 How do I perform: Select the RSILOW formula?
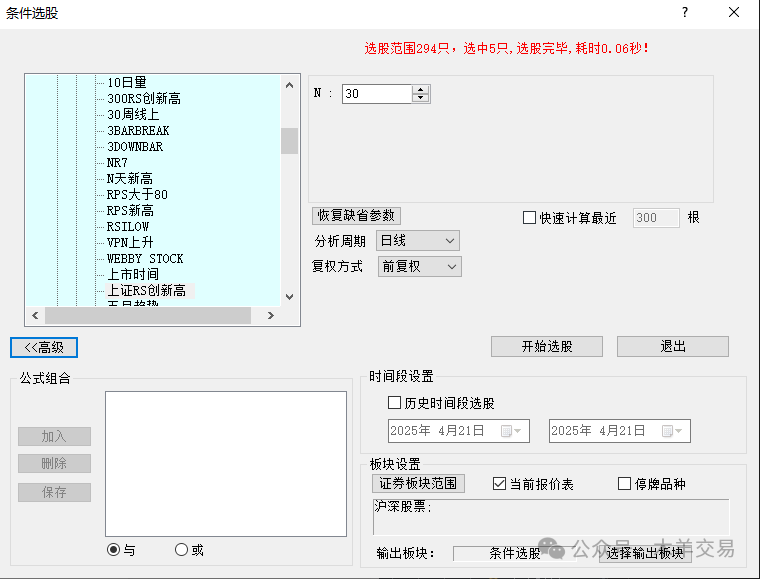(x=127, y=226)
